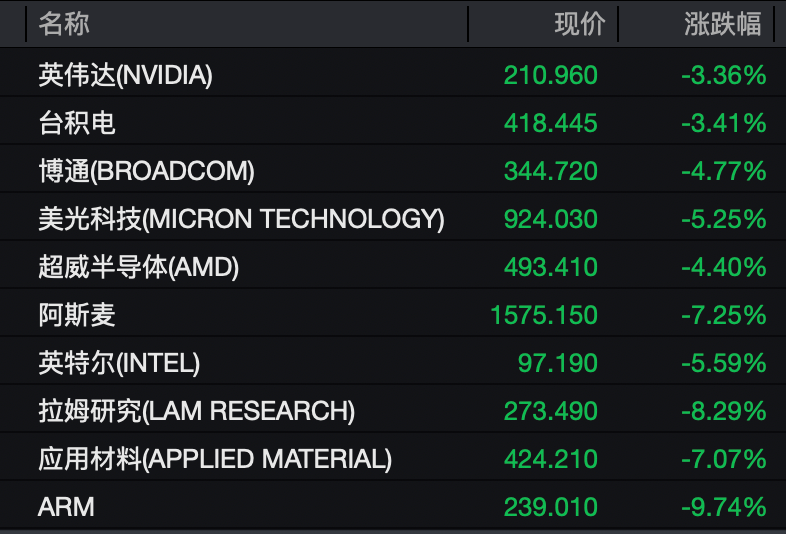Image resolution: width=786 pixels, height=534 pixels.
Task: Select the 博通(BROADCOM) stock name
Action: (146, 171)
